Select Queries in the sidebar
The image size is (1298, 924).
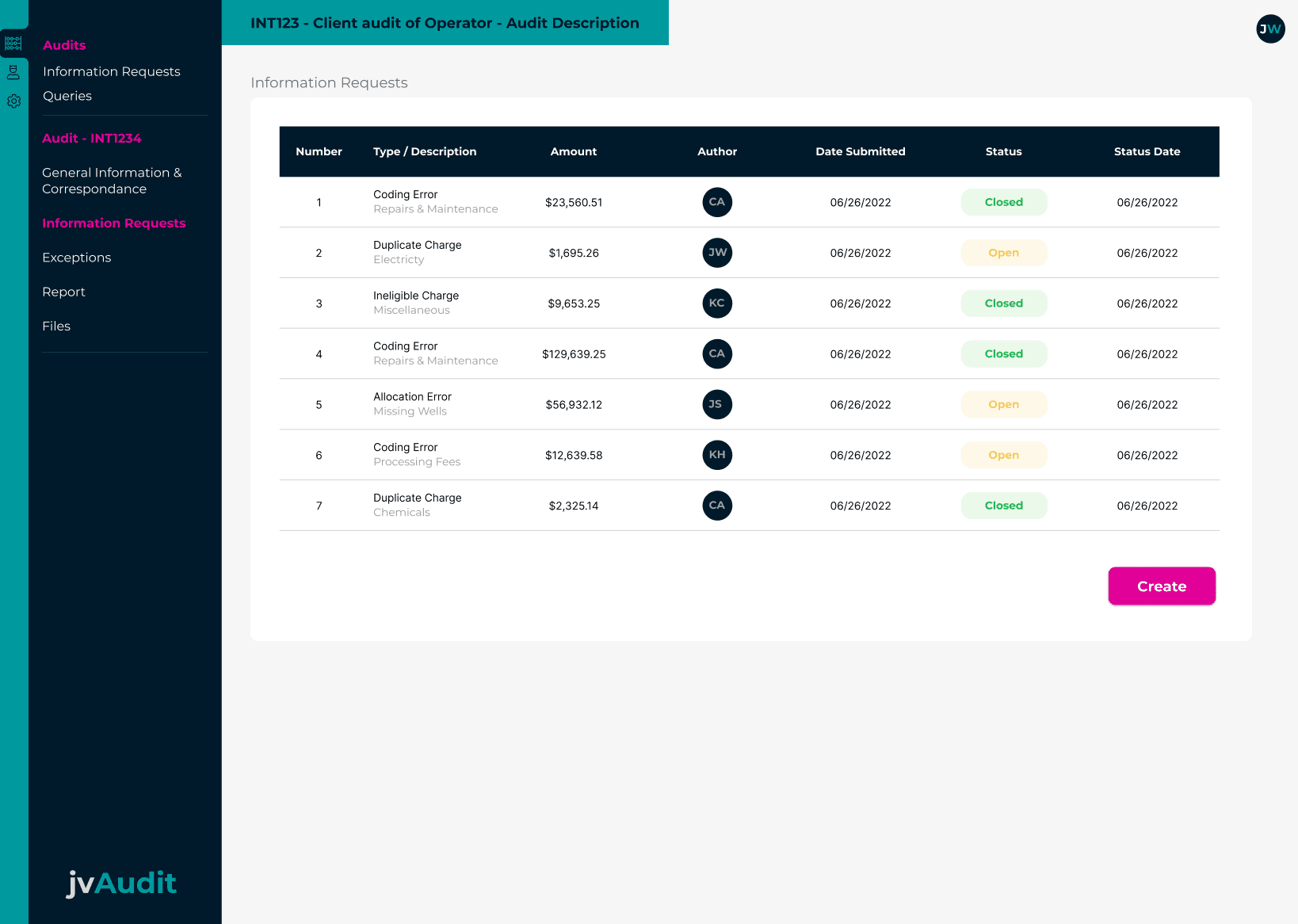click(x=67, y=96)
